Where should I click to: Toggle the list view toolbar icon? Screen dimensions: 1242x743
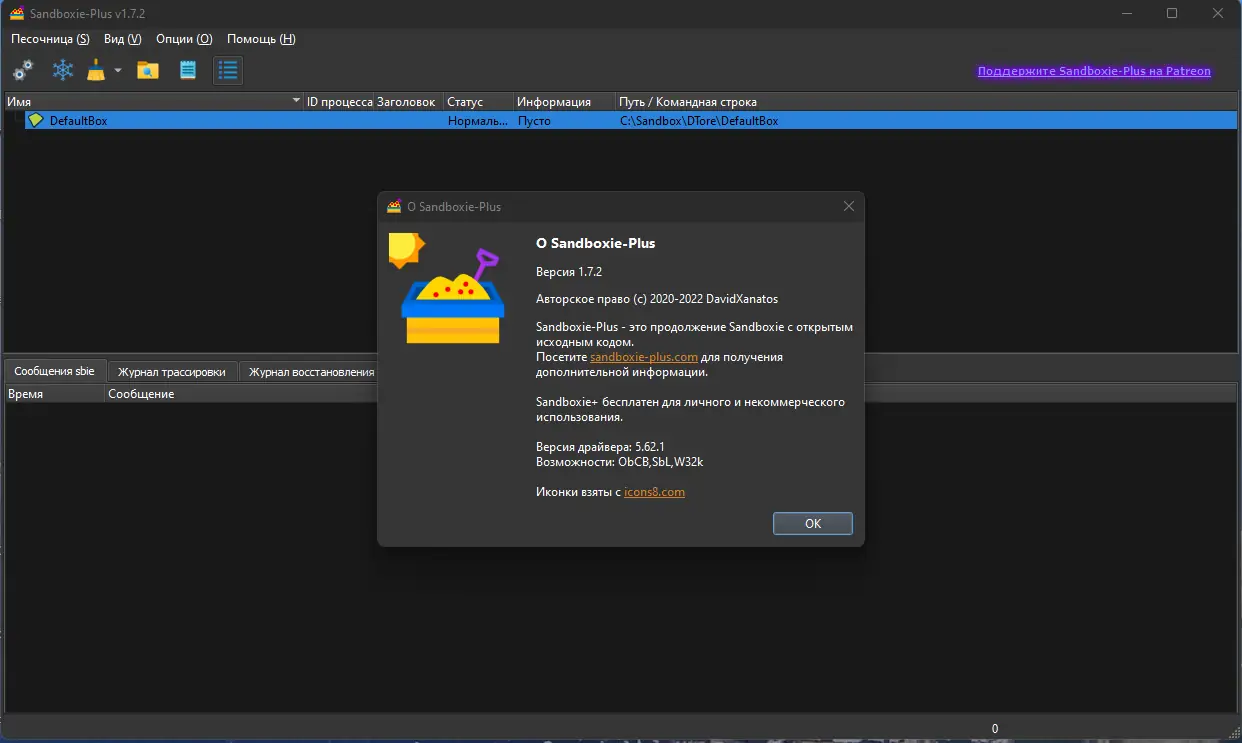pyautogui.click(x=228, y=70)
